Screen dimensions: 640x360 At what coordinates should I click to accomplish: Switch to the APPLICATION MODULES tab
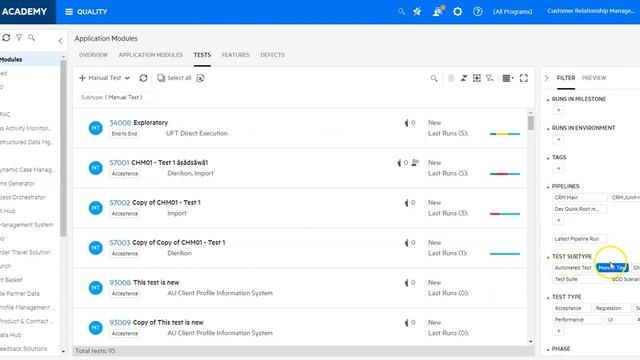(151, 55)
